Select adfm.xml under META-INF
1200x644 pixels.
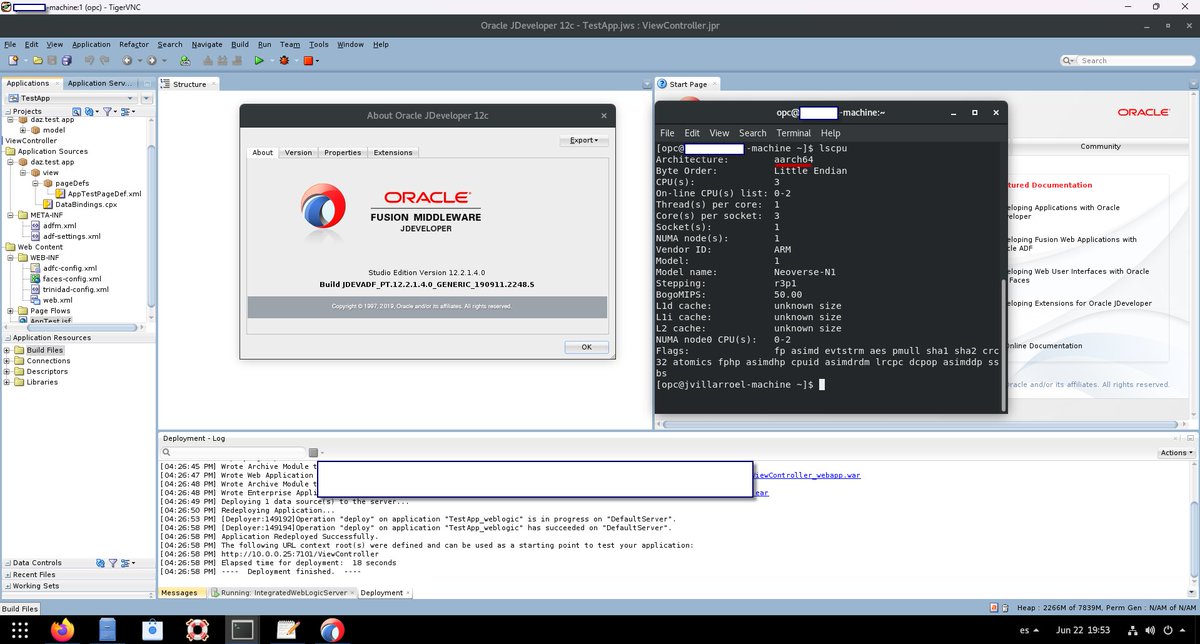53,226
